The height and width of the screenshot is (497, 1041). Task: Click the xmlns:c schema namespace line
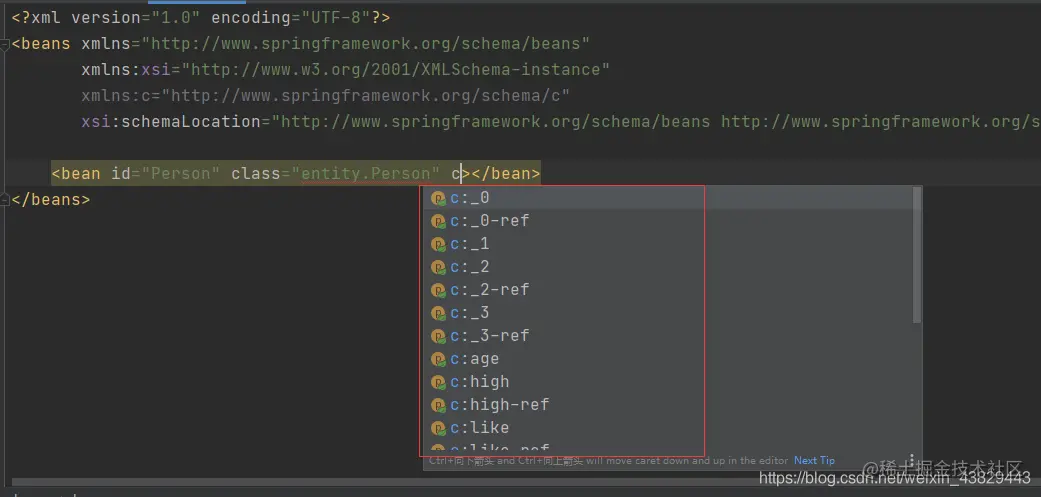tap(325, 96)
